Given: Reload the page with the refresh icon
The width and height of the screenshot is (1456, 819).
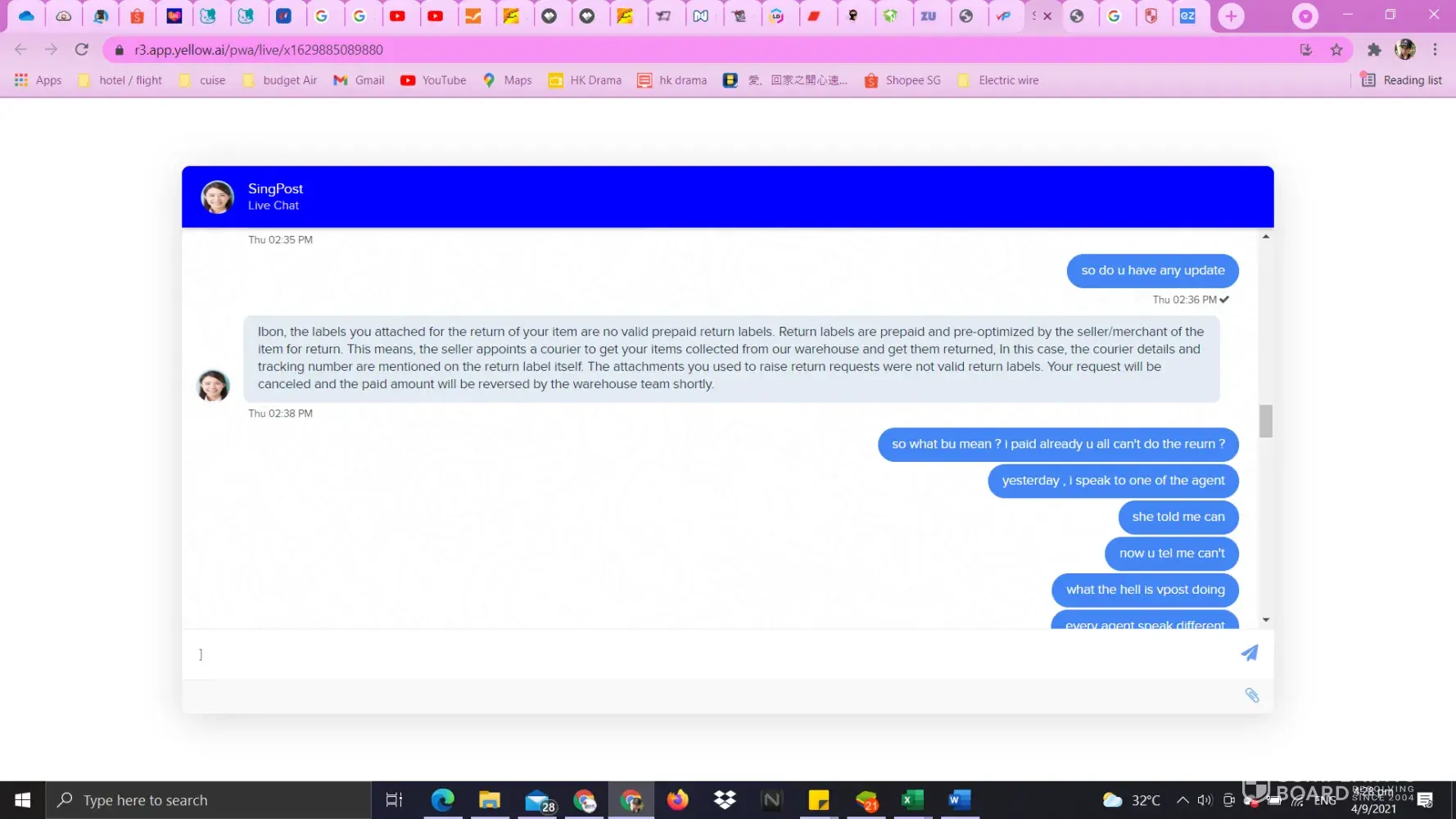Looking at the screenshot, I should 82,50.
